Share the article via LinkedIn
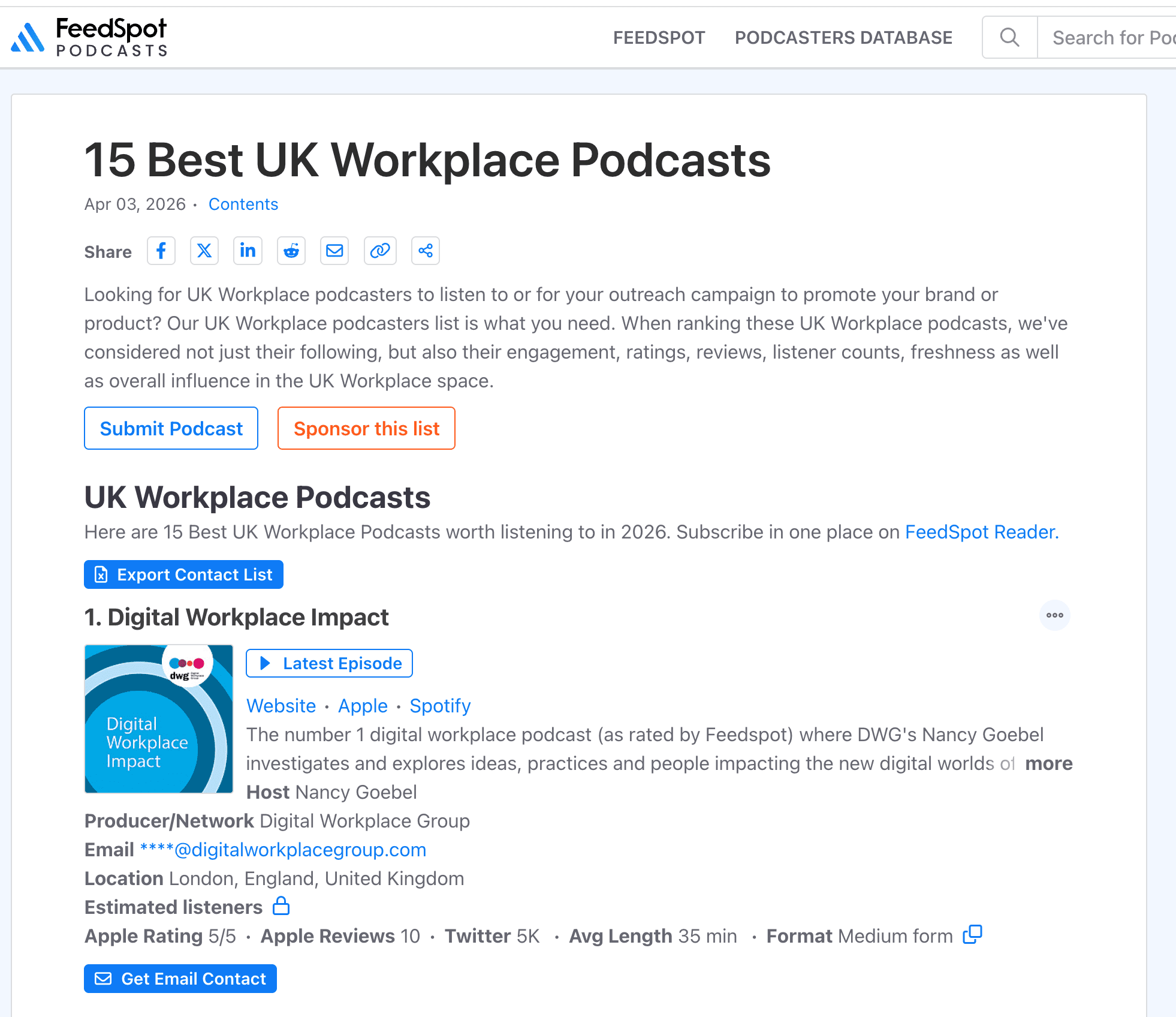The width and height of the screenshot is (1176, 1017). [248, 251]
